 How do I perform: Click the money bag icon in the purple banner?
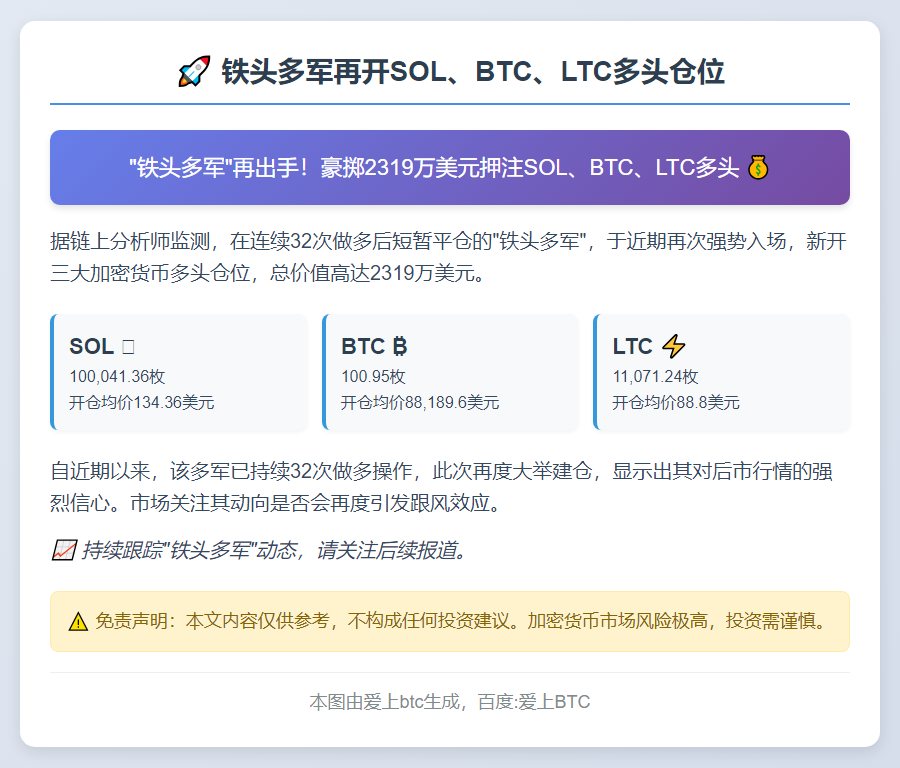pyautogui.click(x=759, y=168)
